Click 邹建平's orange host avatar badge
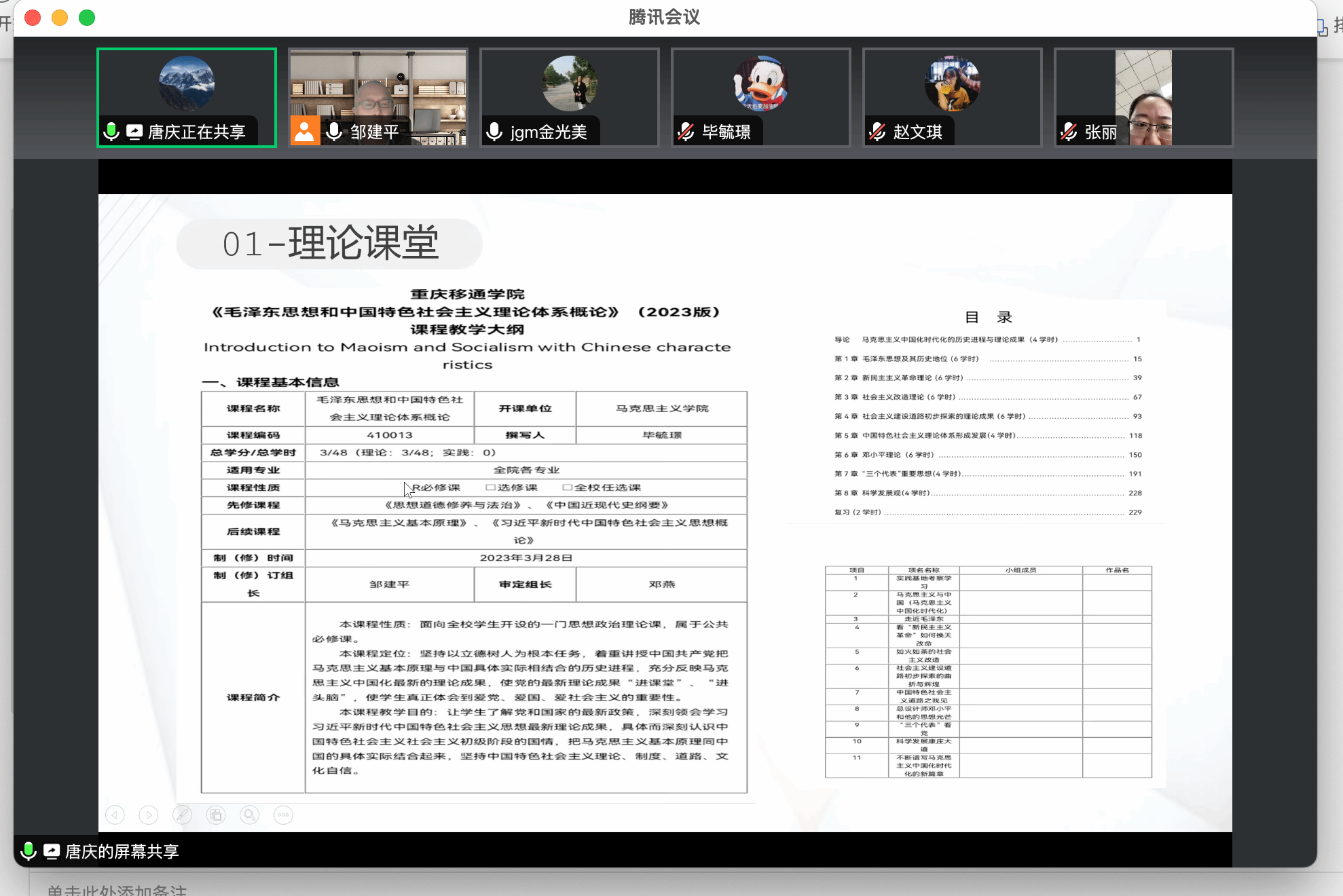 304,130
